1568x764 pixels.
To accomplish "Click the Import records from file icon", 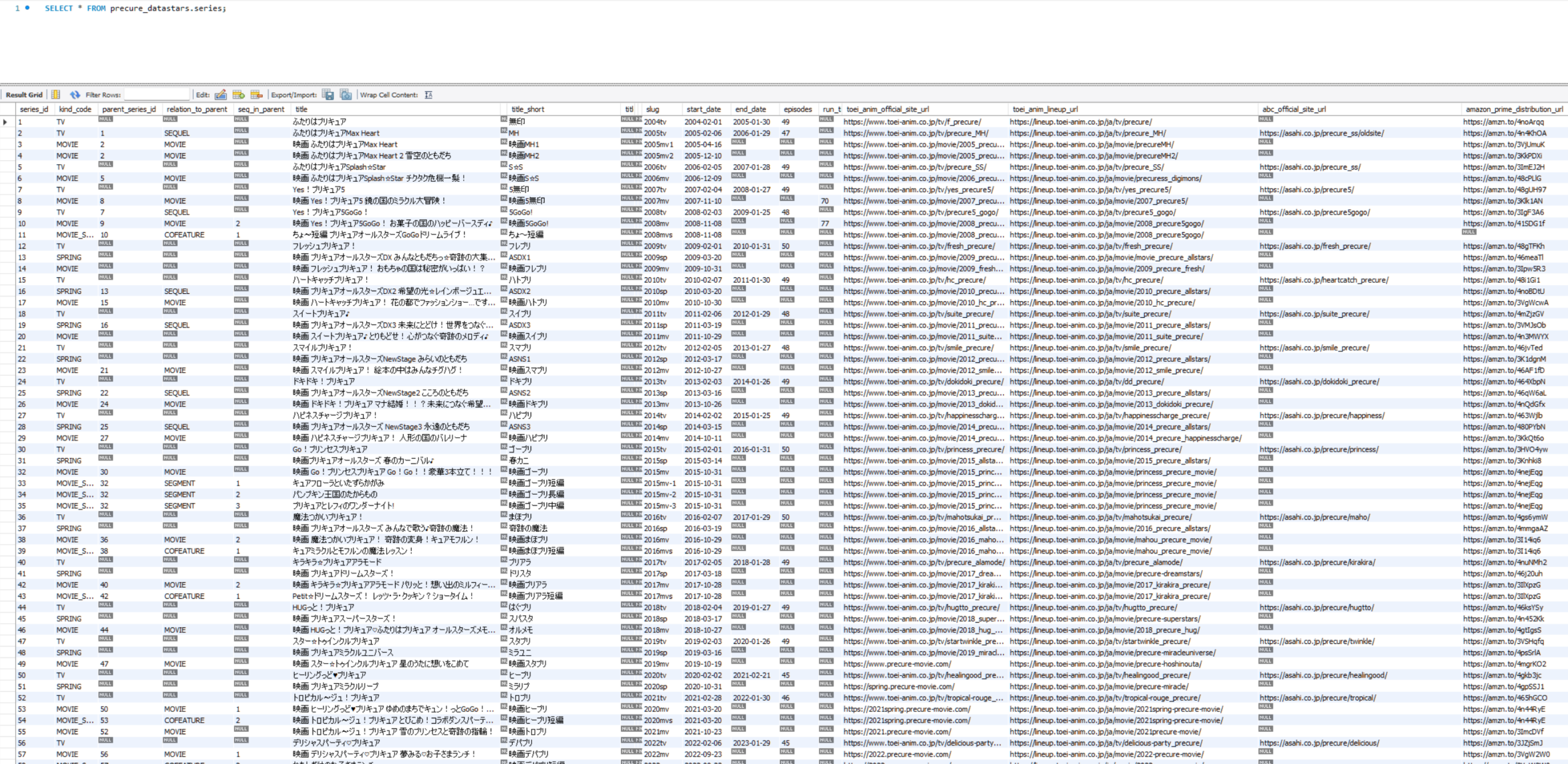I will [x=346, y=95].
